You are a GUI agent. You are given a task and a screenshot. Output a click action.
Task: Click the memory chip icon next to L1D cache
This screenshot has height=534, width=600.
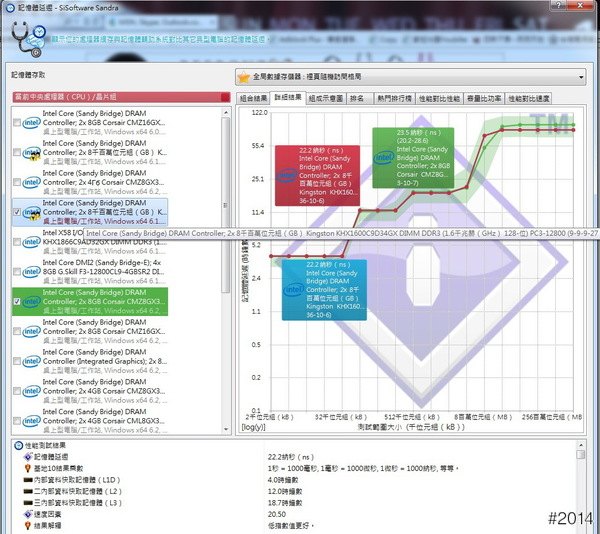[28, 480]
